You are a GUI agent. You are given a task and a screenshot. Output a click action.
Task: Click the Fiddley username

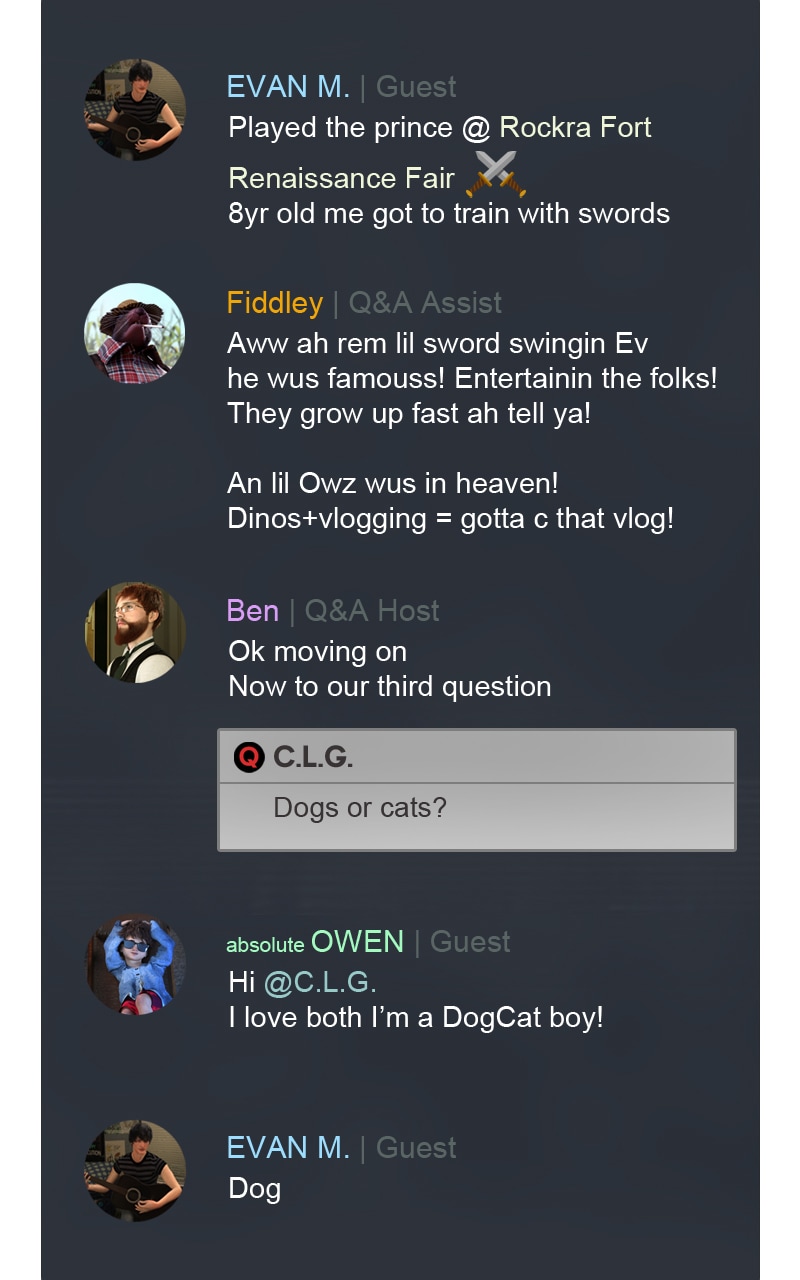tap(275, 303)
